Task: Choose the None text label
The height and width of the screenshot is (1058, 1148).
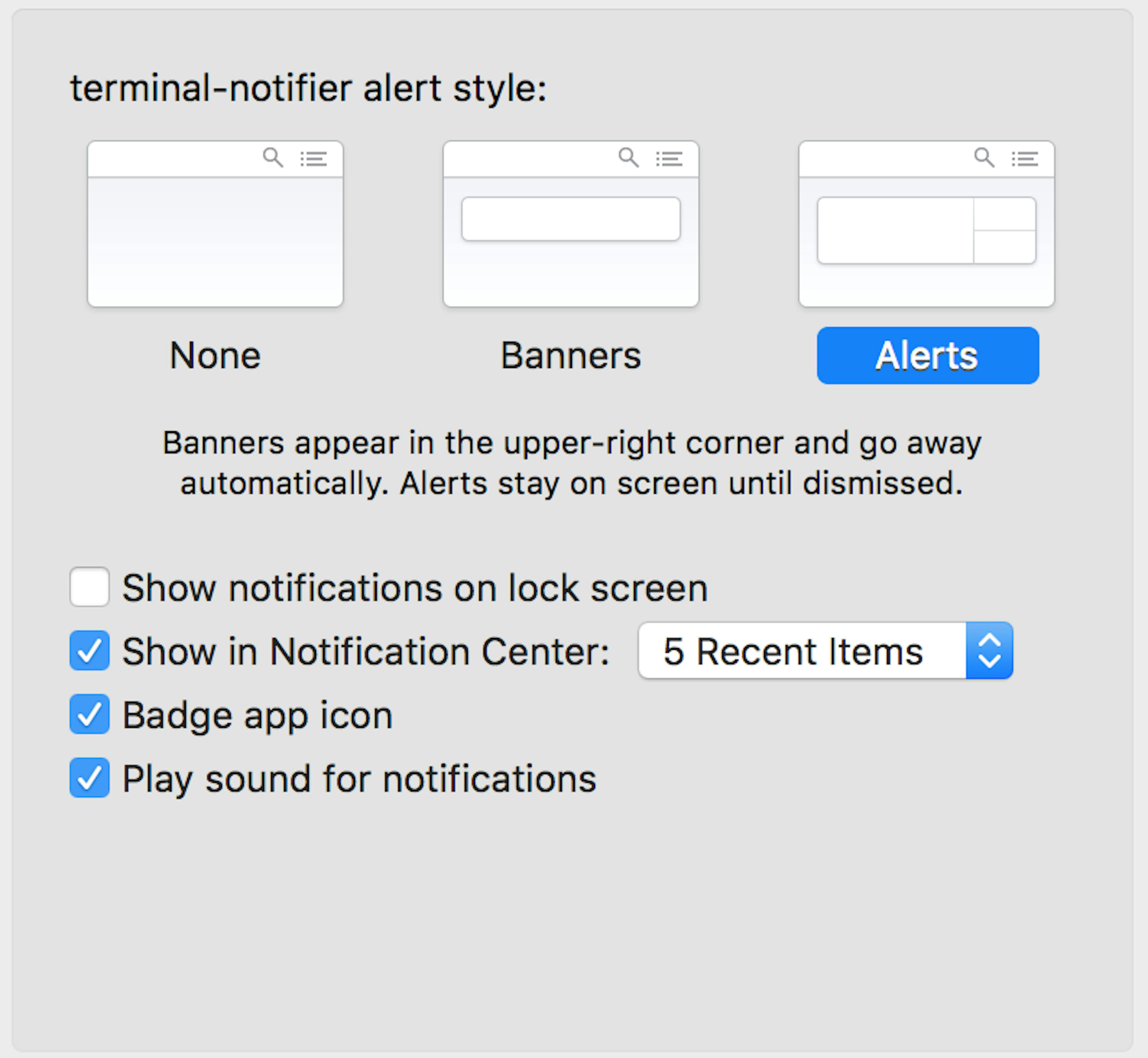Action: 215,356
